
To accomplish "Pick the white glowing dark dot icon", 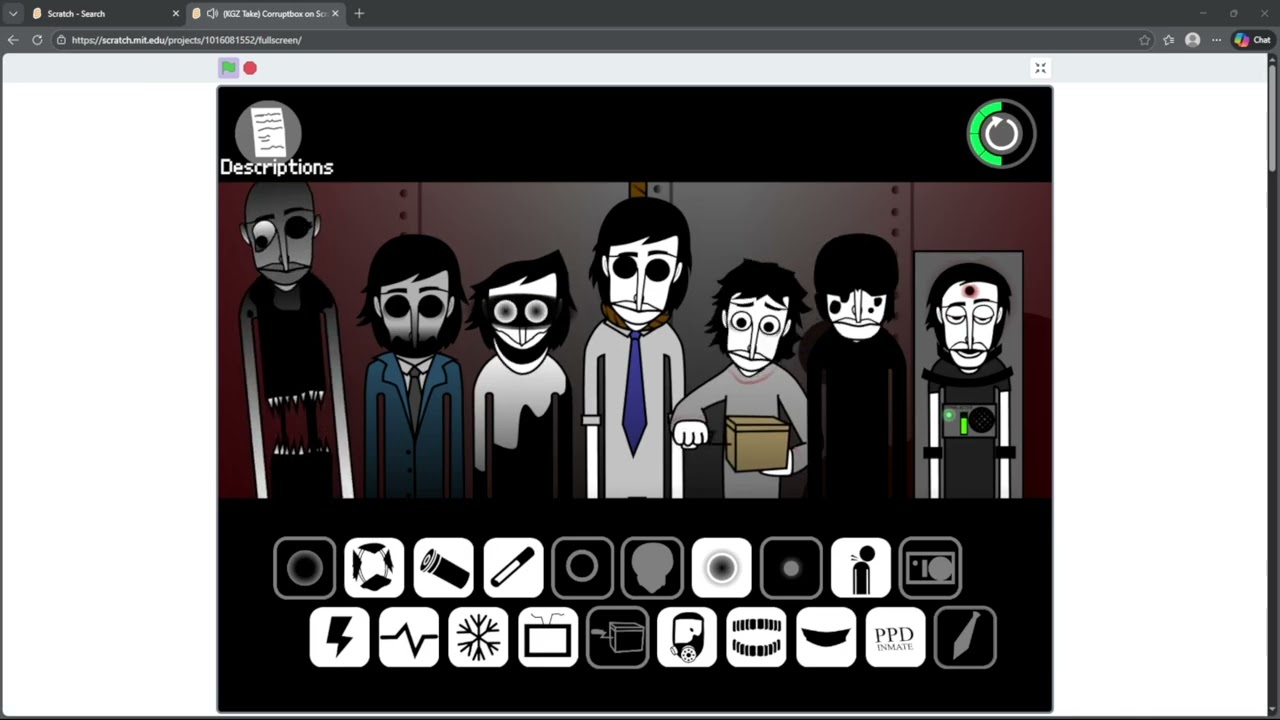I will click(x=722, y=568).
